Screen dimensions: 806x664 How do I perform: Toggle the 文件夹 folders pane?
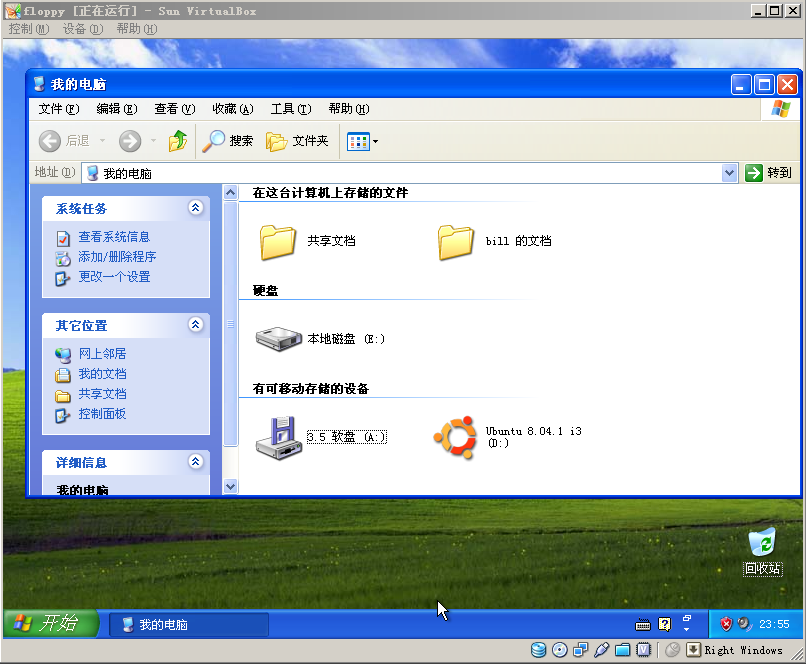pyautogui.click(x=297, y=141)
